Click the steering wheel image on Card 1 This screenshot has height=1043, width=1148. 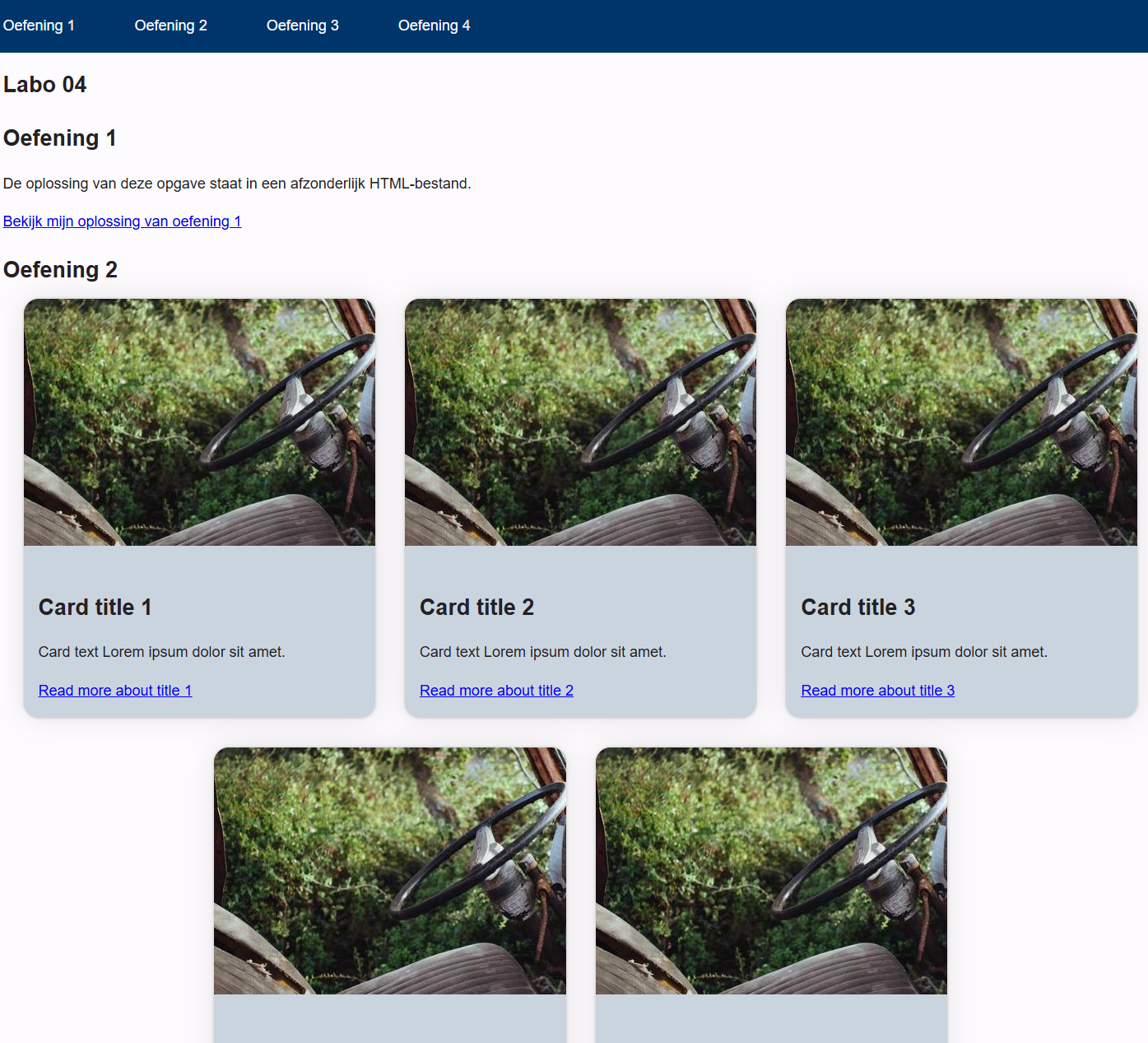199,422
